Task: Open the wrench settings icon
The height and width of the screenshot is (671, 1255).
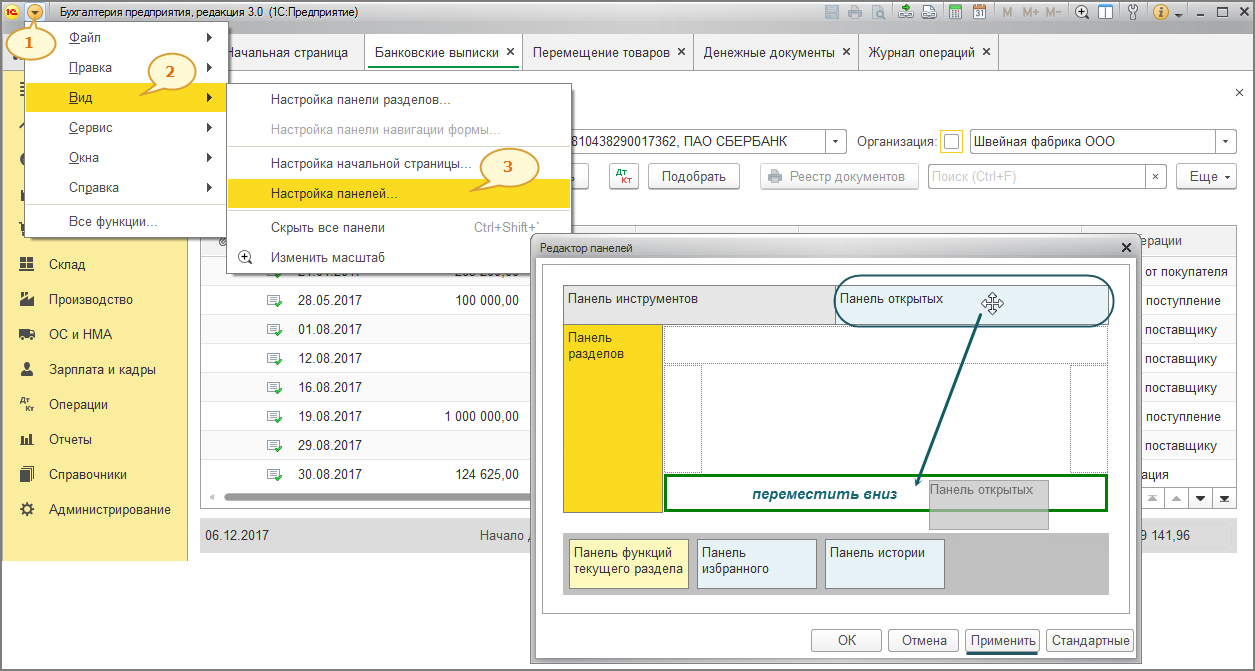Action: click(1133, 12)
